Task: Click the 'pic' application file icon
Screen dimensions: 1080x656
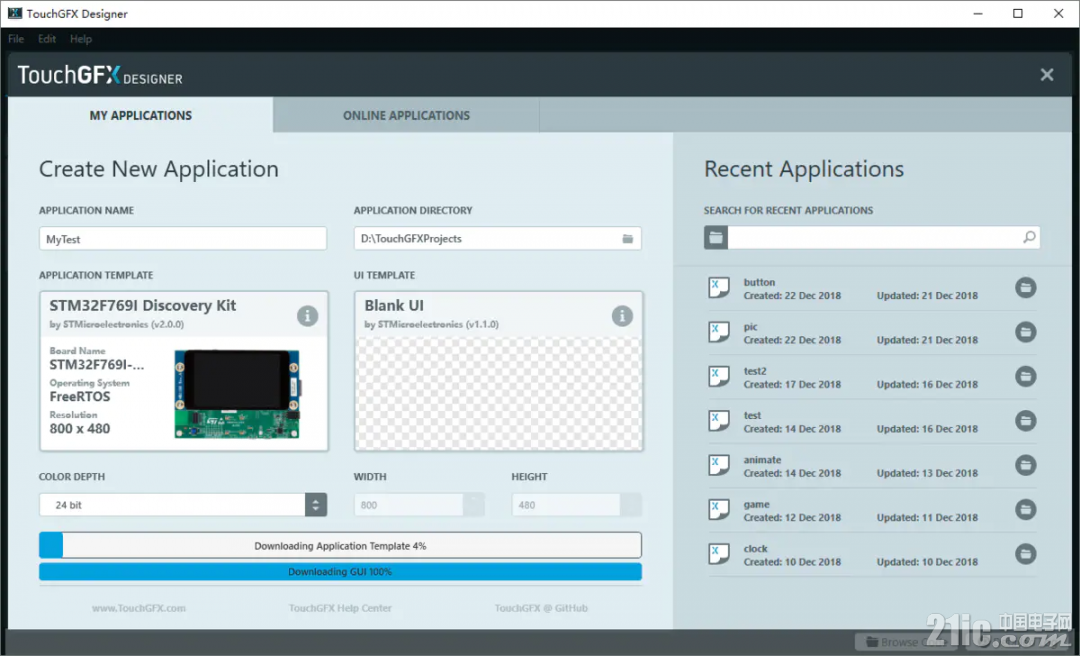Action: click(718, 332)
